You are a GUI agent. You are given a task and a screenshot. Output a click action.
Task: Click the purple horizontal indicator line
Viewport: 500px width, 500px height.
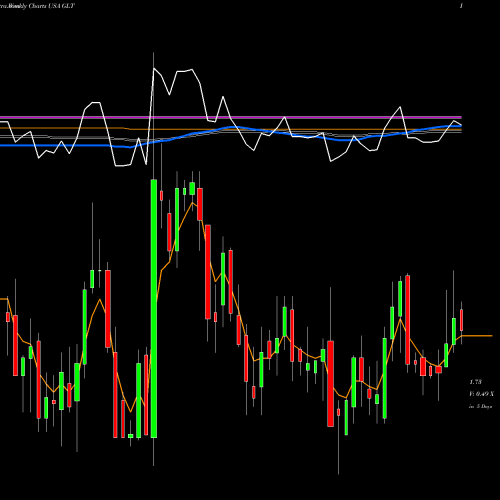click(231, 117)
